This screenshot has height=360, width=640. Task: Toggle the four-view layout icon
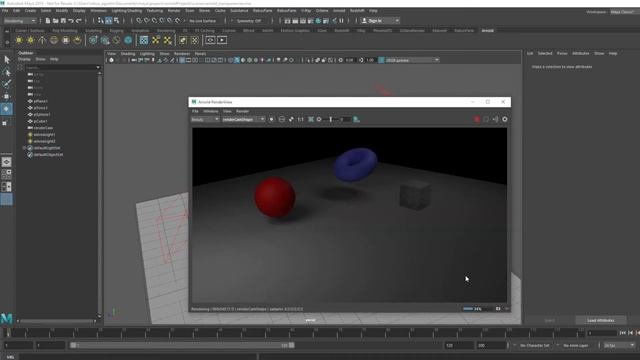[6, 174]
